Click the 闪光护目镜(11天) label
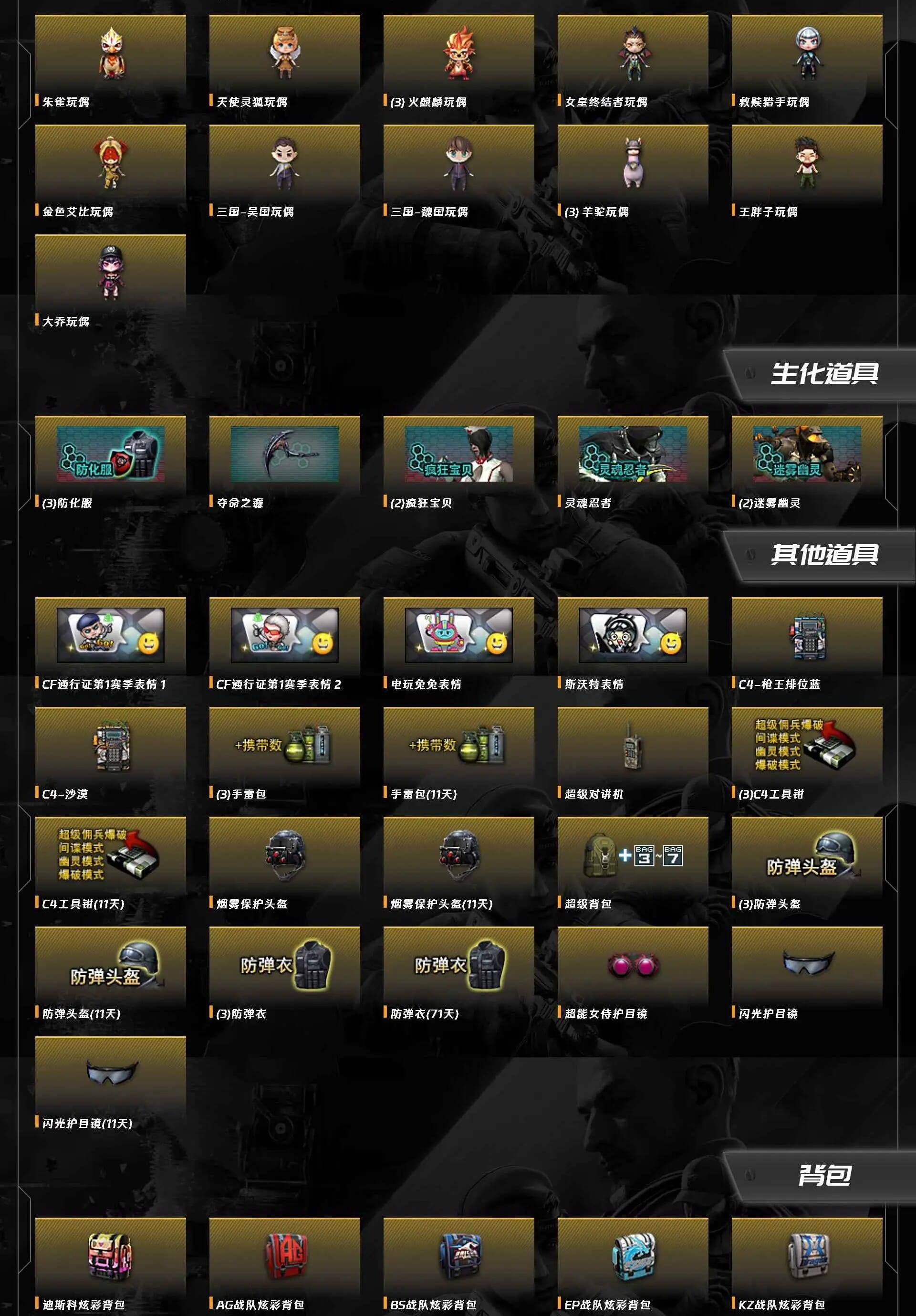916x1316 pixels. point(87,1124)
